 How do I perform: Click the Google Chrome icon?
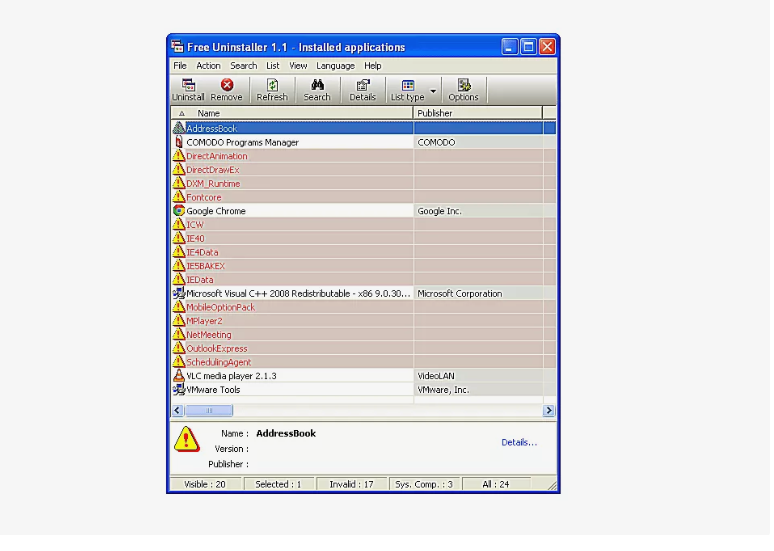click(179, 211)
